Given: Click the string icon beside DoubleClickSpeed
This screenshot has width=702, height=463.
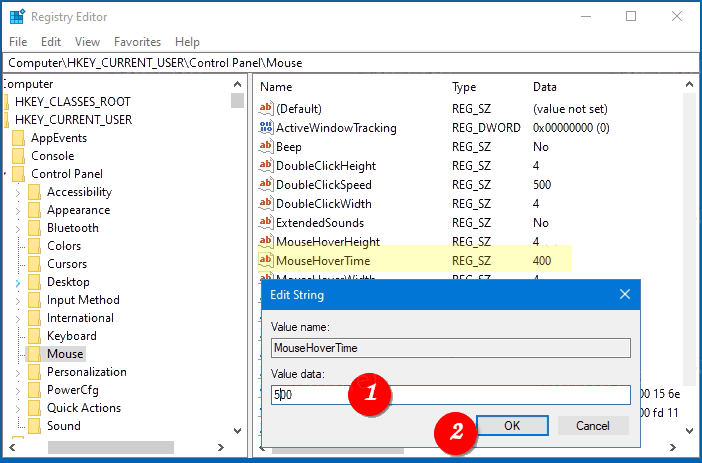Looking at the screenshot, I should [x=265, y=184].
